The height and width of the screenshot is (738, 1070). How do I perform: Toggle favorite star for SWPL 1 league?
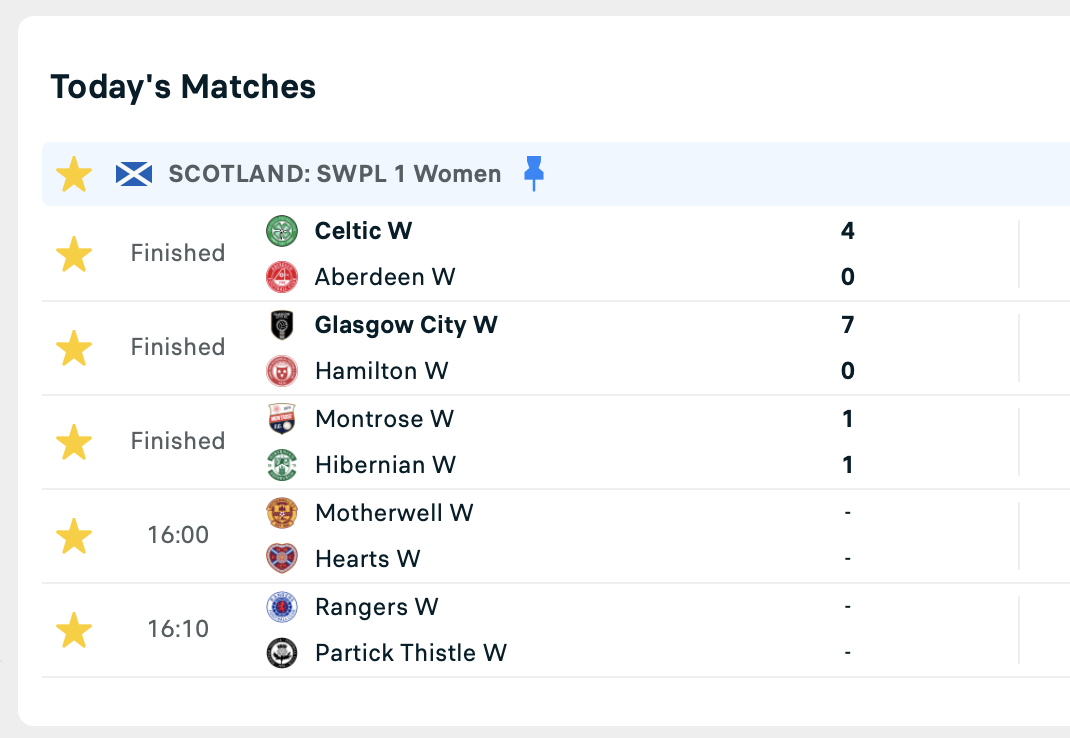tap(74, 174)
